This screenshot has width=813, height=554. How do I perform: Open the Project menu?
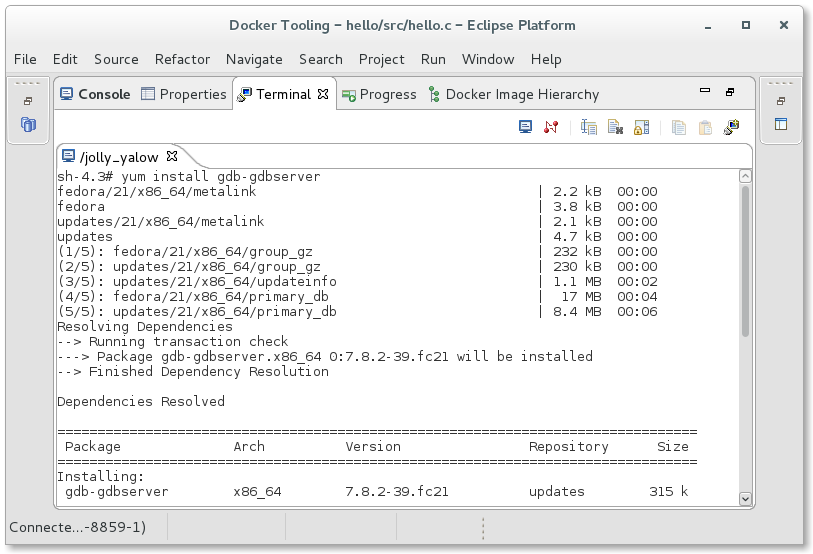(382, 60)
